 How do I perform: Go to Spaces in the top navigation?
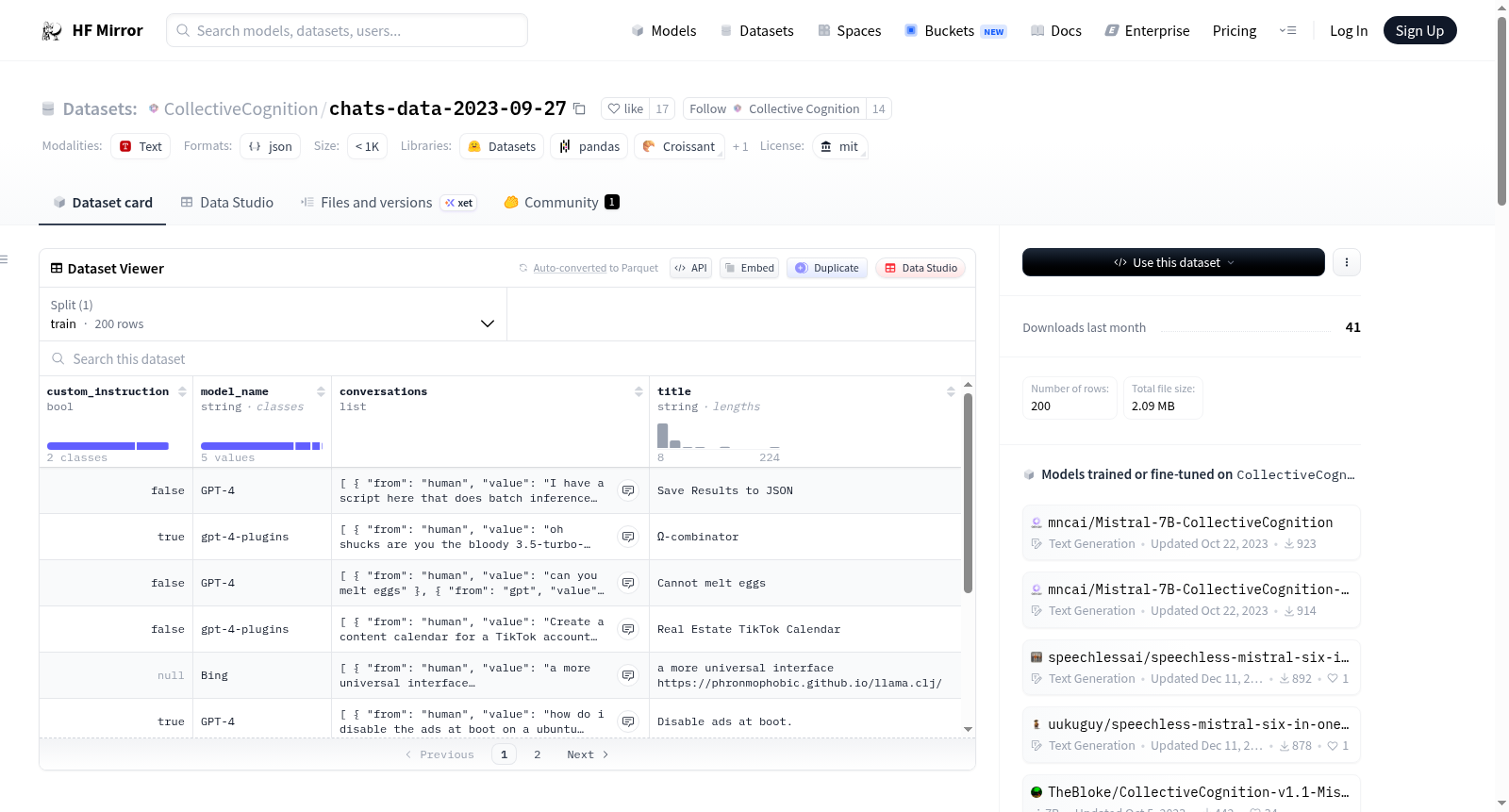(850, 31)
